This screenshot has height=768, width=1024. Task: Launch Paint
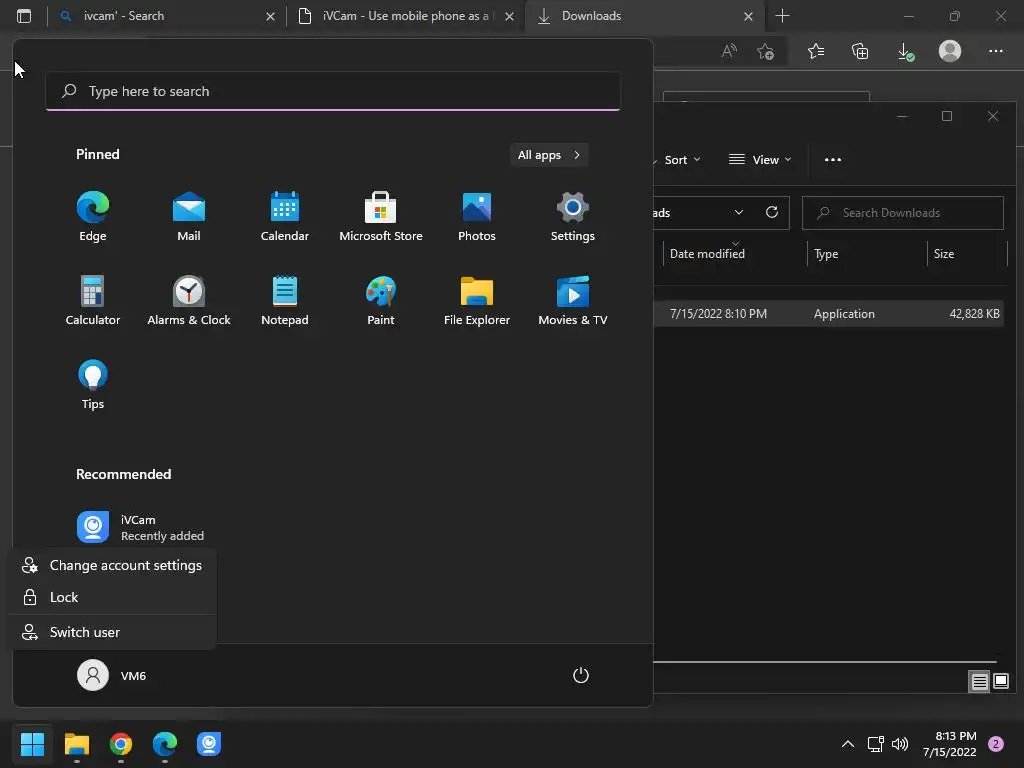tap(381, 300)
